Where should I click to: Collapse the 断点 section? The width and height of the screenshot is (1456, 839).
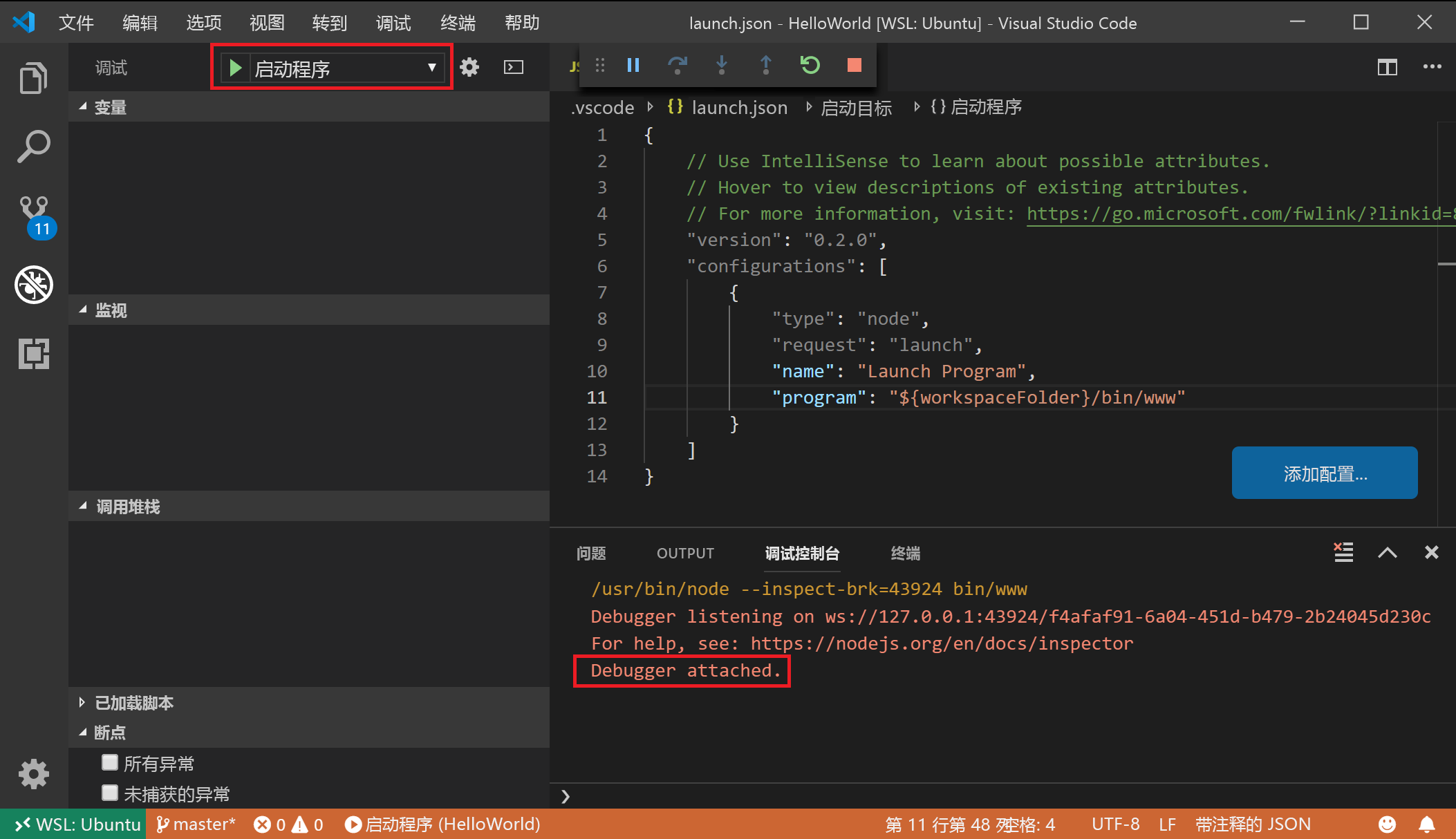point(309,733)
